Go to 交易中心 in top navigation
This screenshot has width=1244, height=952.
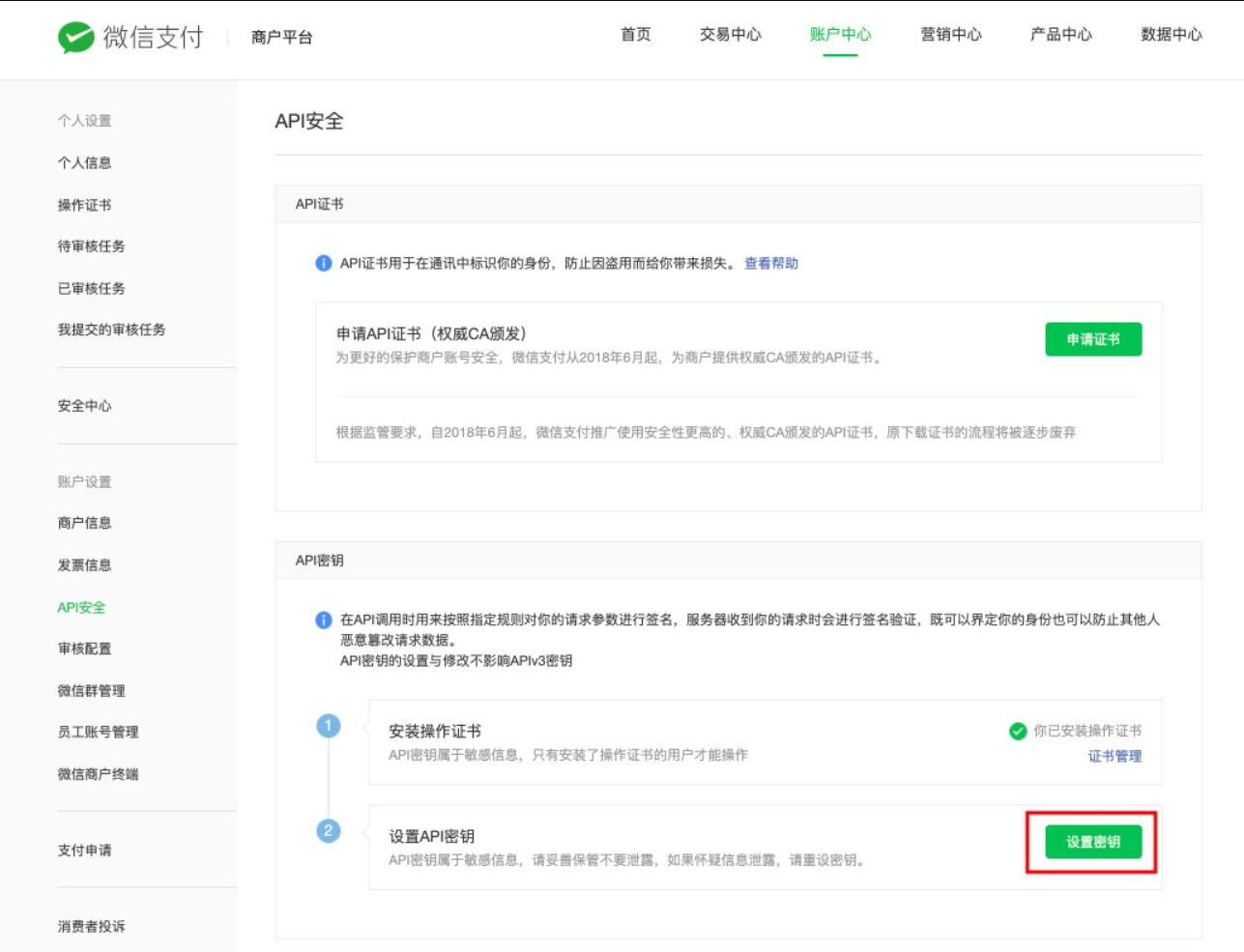coord(731,35)
